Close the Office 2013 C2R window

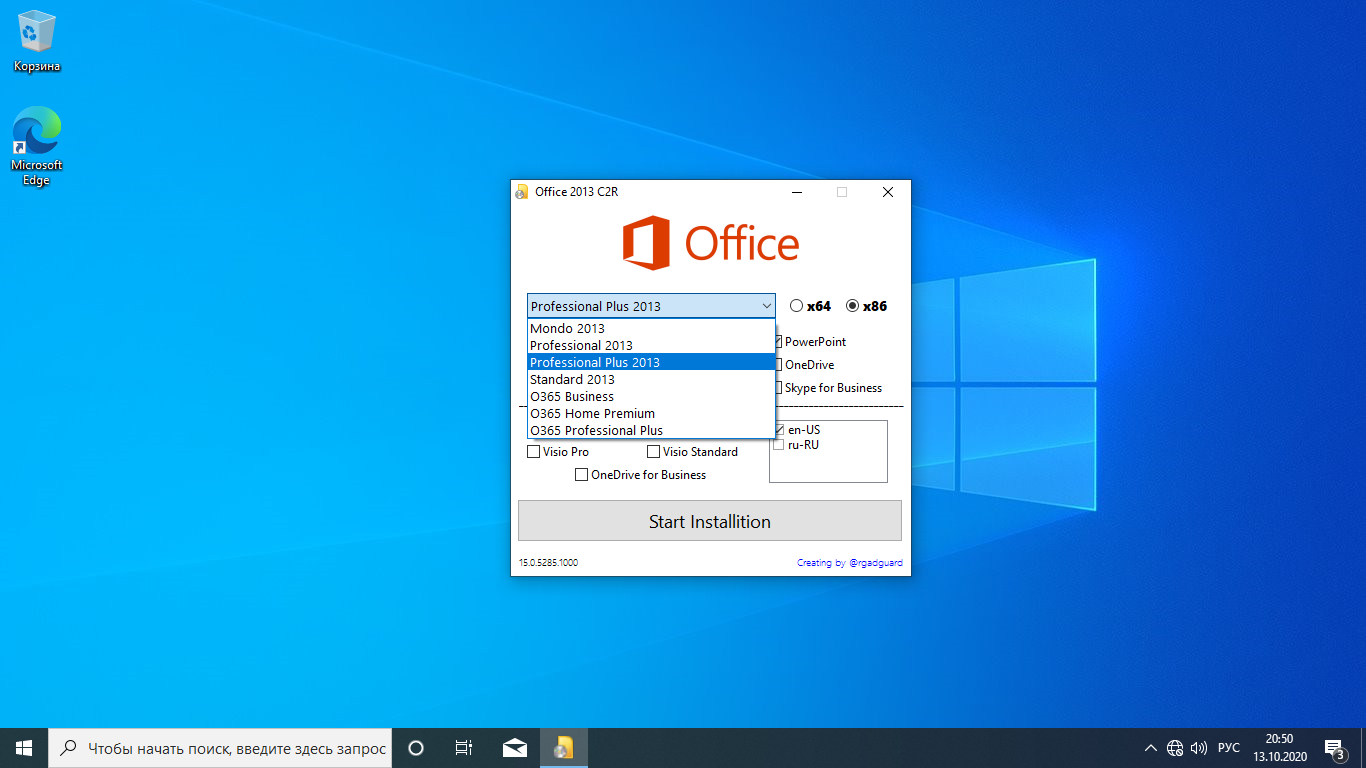(x=888, y=192)
